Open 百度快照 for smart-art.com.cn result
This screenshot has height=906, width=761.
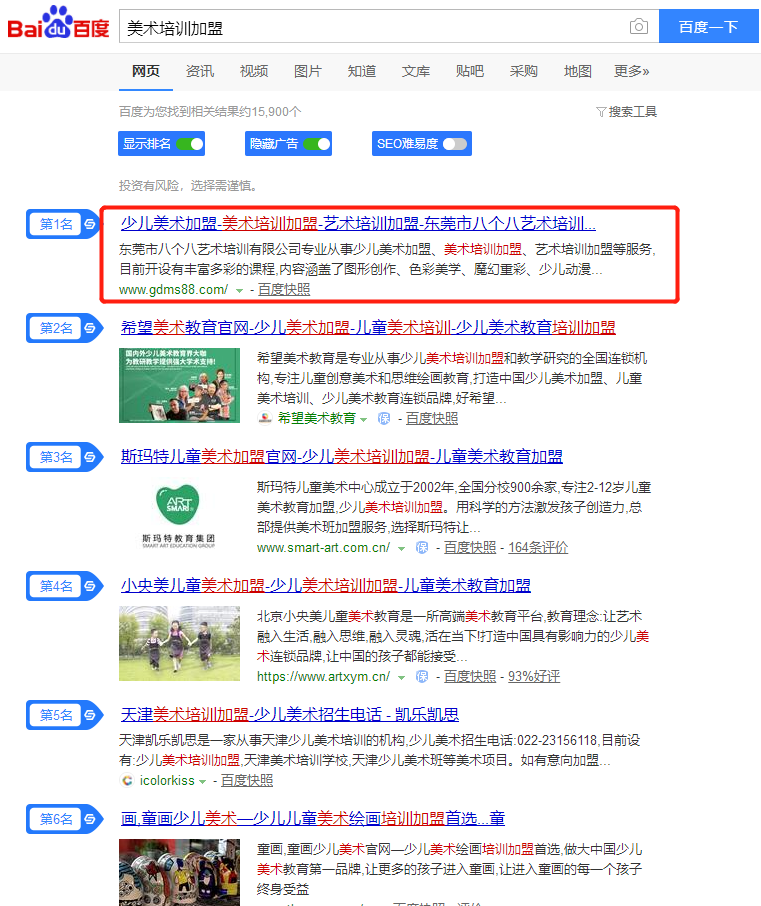[x=470, y=547]
